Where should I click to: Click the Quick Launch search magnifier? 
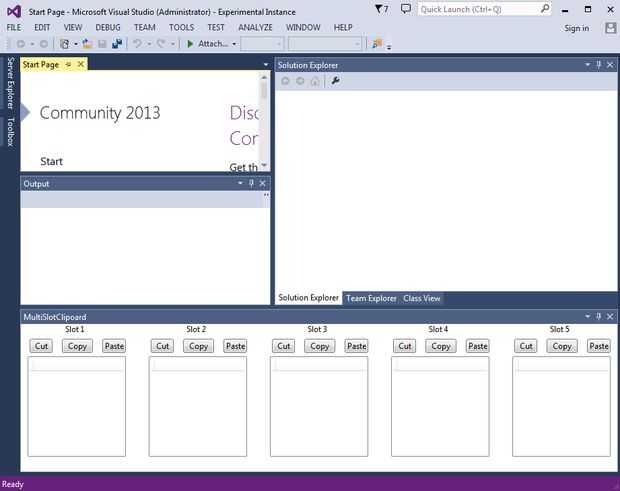pyautogui.click(x=544, y=8)
